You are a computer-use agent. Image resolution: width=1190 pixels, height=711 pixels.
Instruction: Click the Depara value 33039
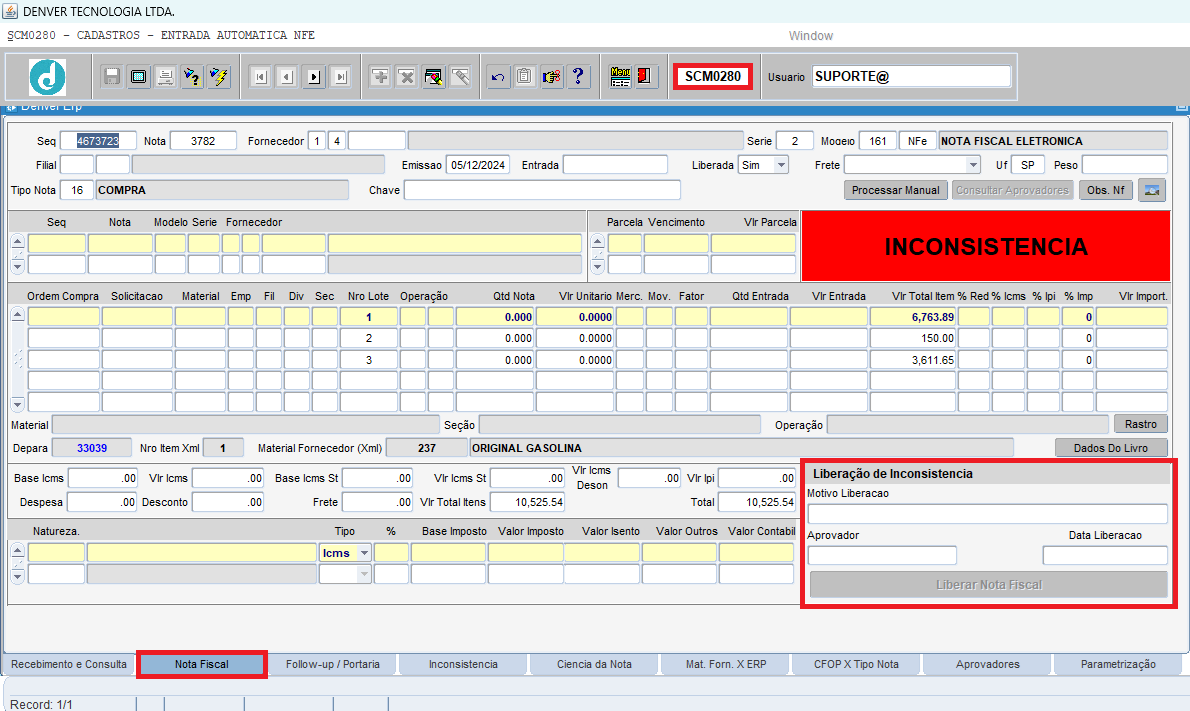pyautogui.click(x=92, y=448)
